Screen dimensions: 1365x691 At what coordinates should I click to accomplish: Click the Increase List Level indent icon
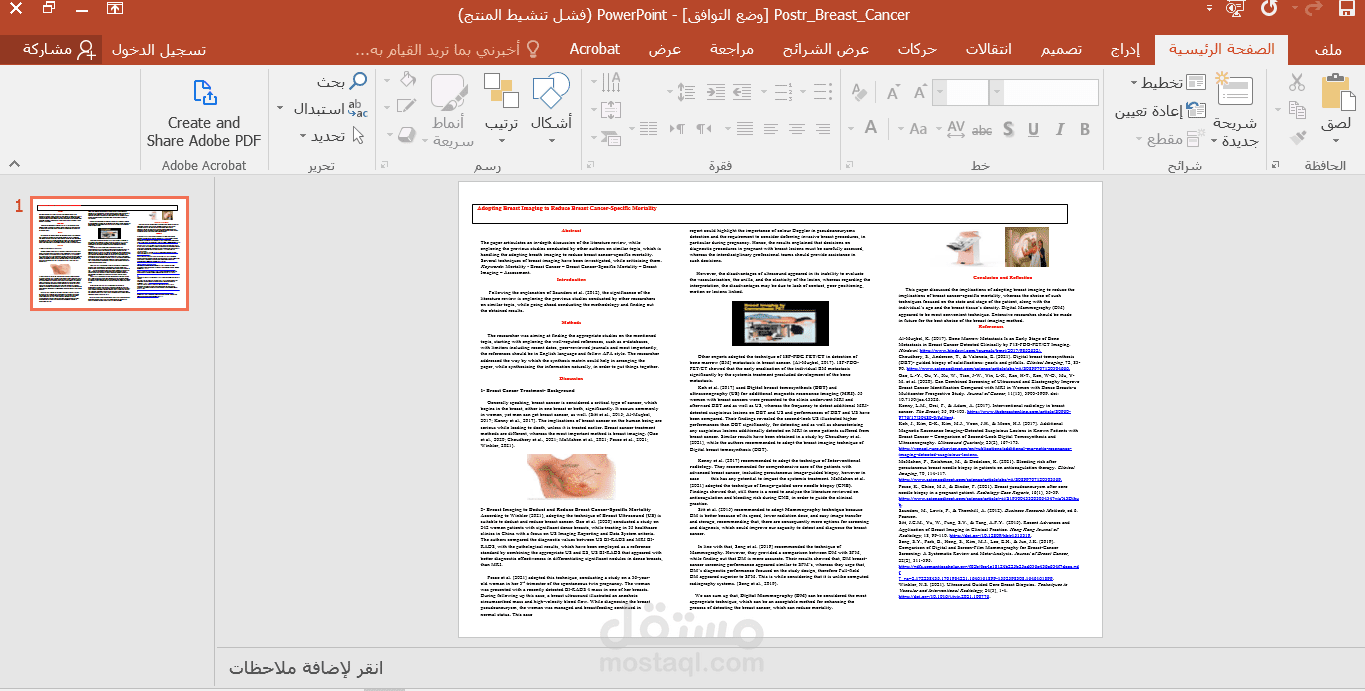point(715,91)
